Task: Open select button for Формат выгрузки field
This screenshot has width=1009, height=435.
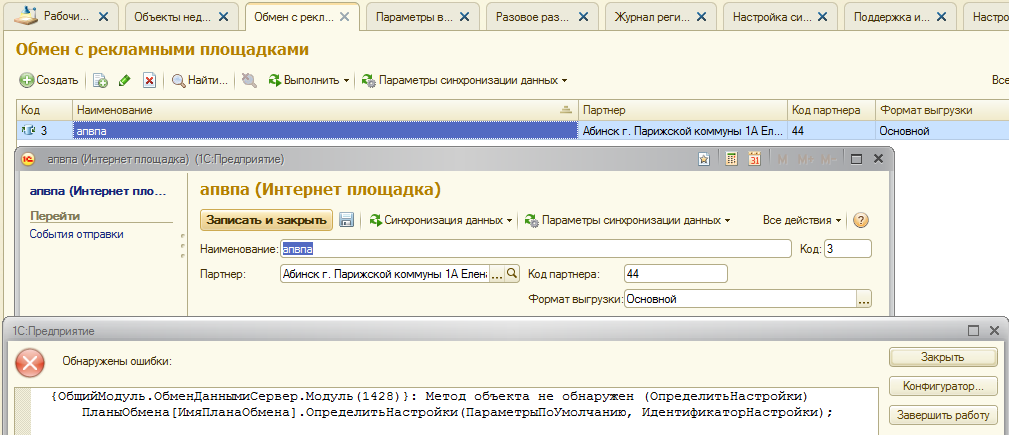Action: (864, 298)
